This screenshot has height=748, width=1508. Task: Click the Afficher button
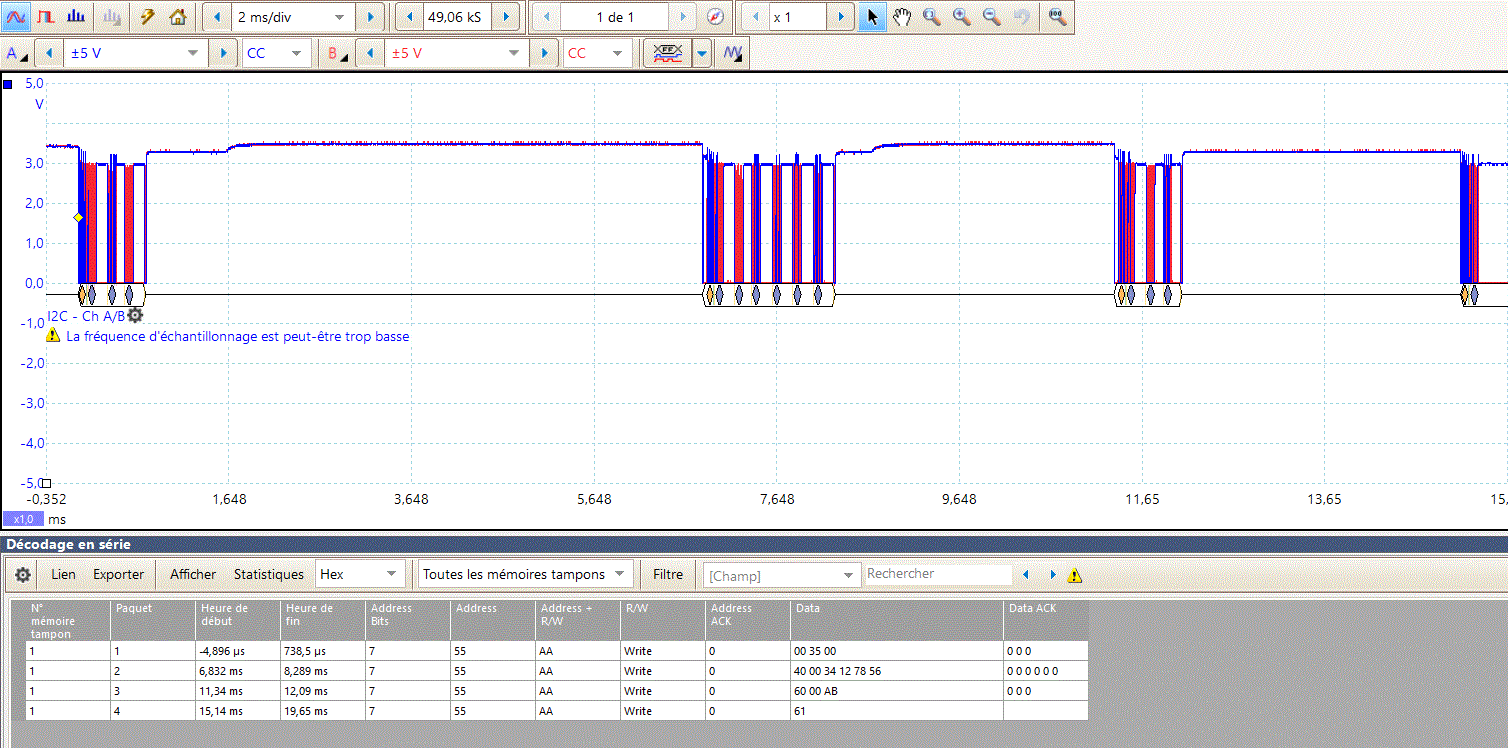click(193, 574)
